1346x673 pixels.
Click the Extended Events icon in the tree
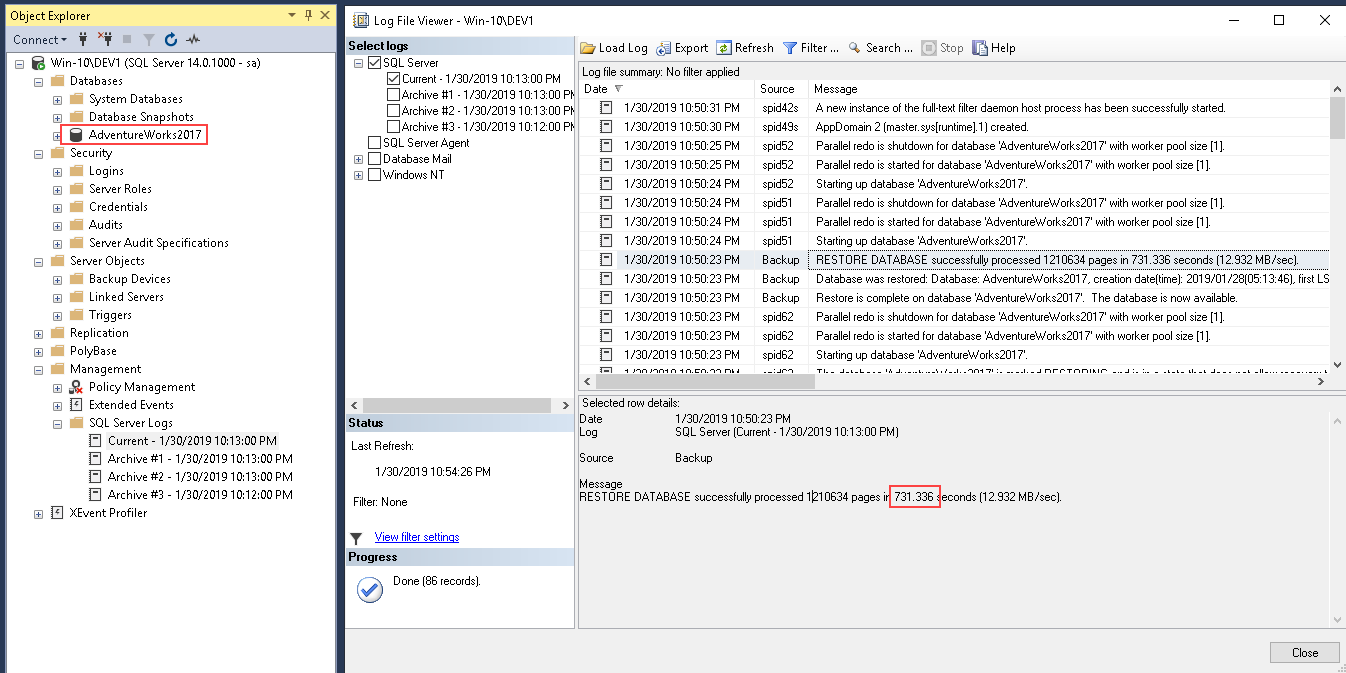coord(76,405)
